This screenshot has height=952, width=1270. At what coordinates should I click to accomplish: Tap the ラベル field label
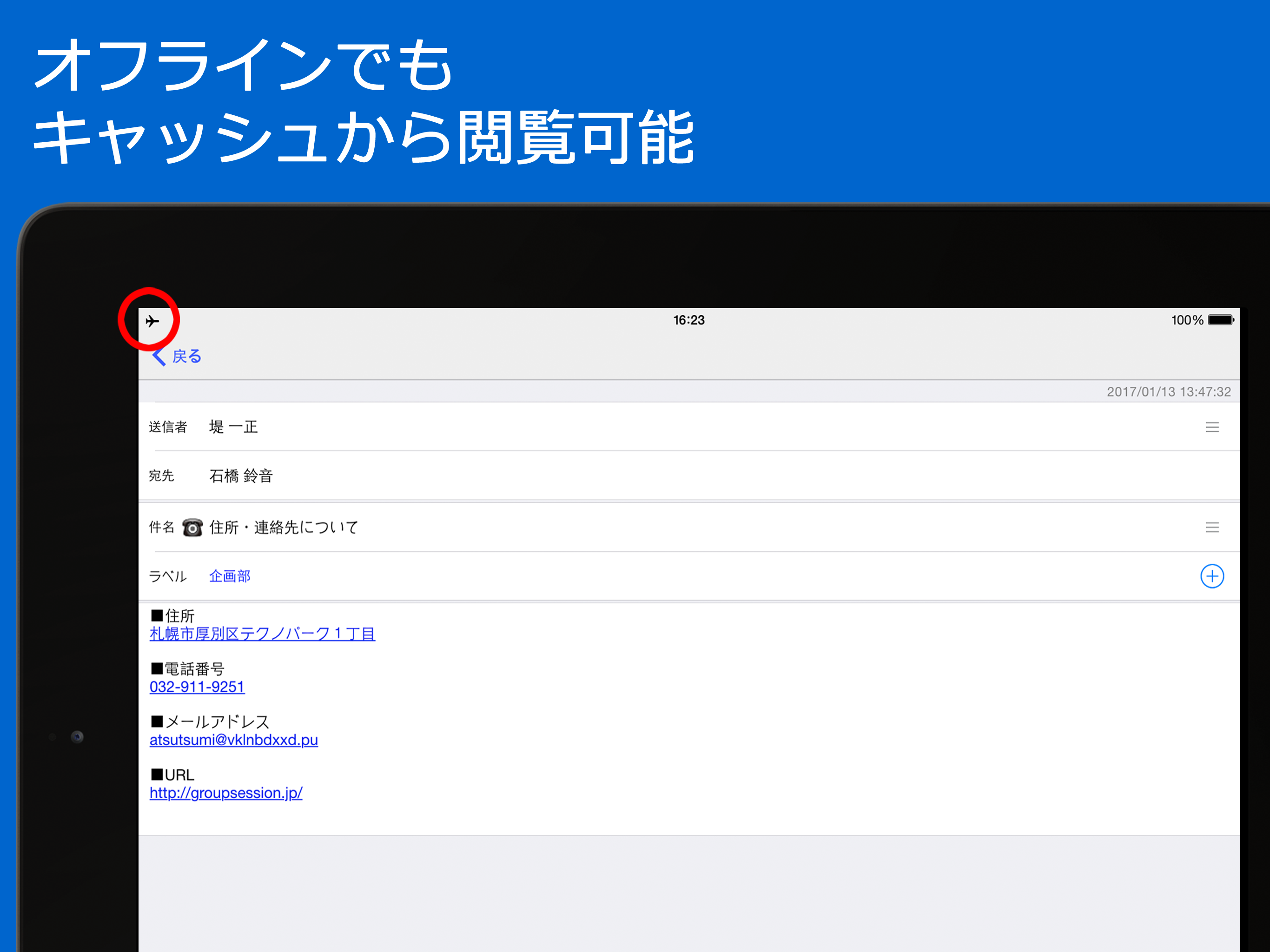[x=168, y=576]
